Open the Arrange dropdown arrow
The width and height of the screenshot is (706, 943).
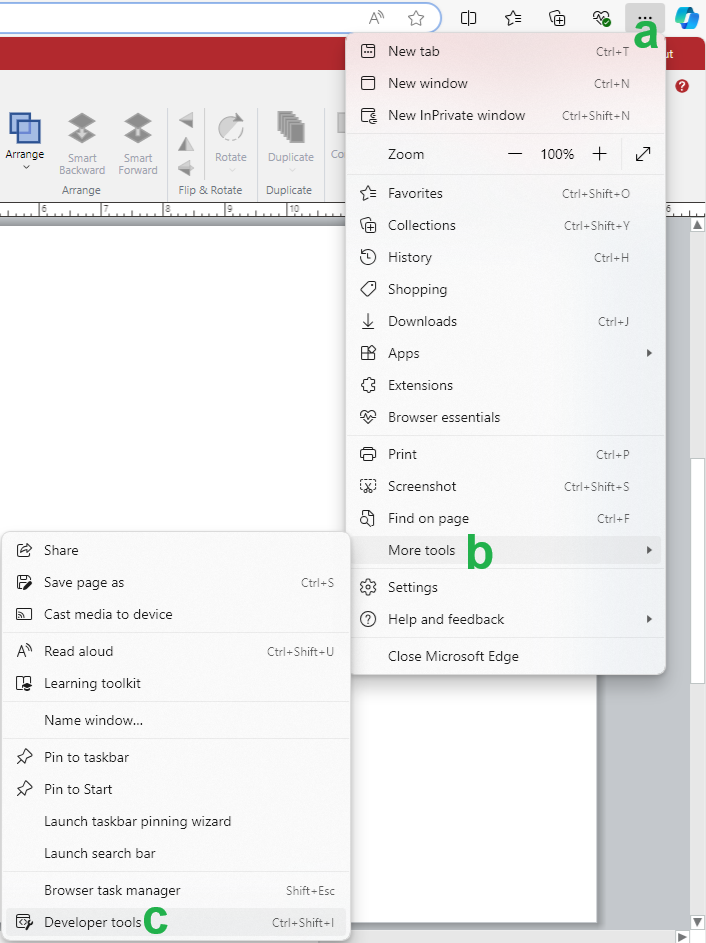point(25,168)
